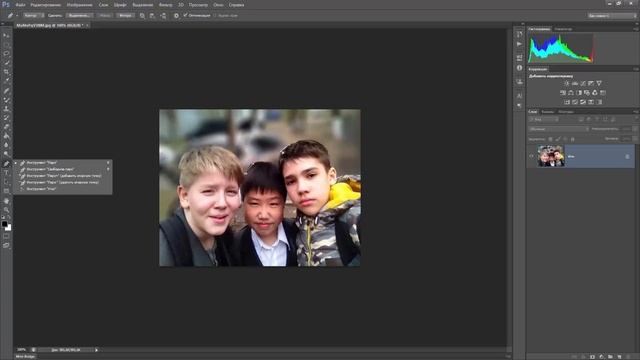The width and height of the screenshot is (640, 360).
Task: Add an Invert adjustment
Action: coord(567,102)
